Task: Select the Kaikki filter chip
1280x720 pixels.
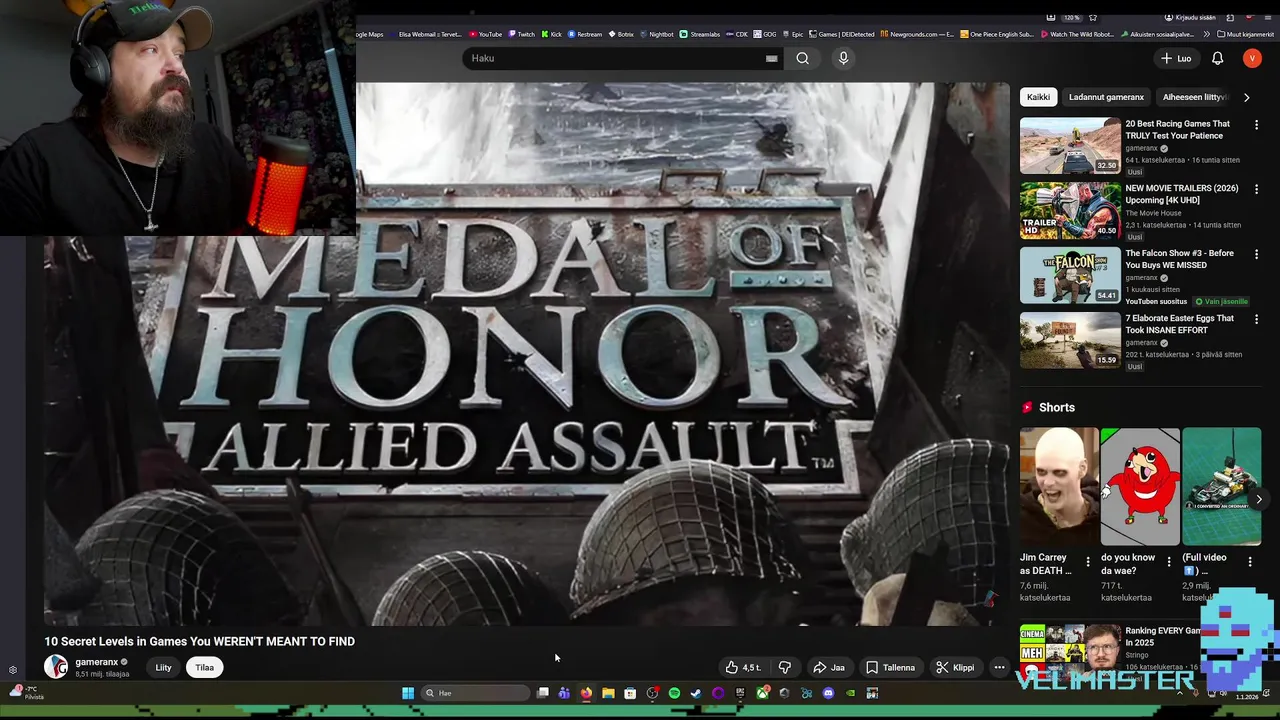Action: point(1038,97)
